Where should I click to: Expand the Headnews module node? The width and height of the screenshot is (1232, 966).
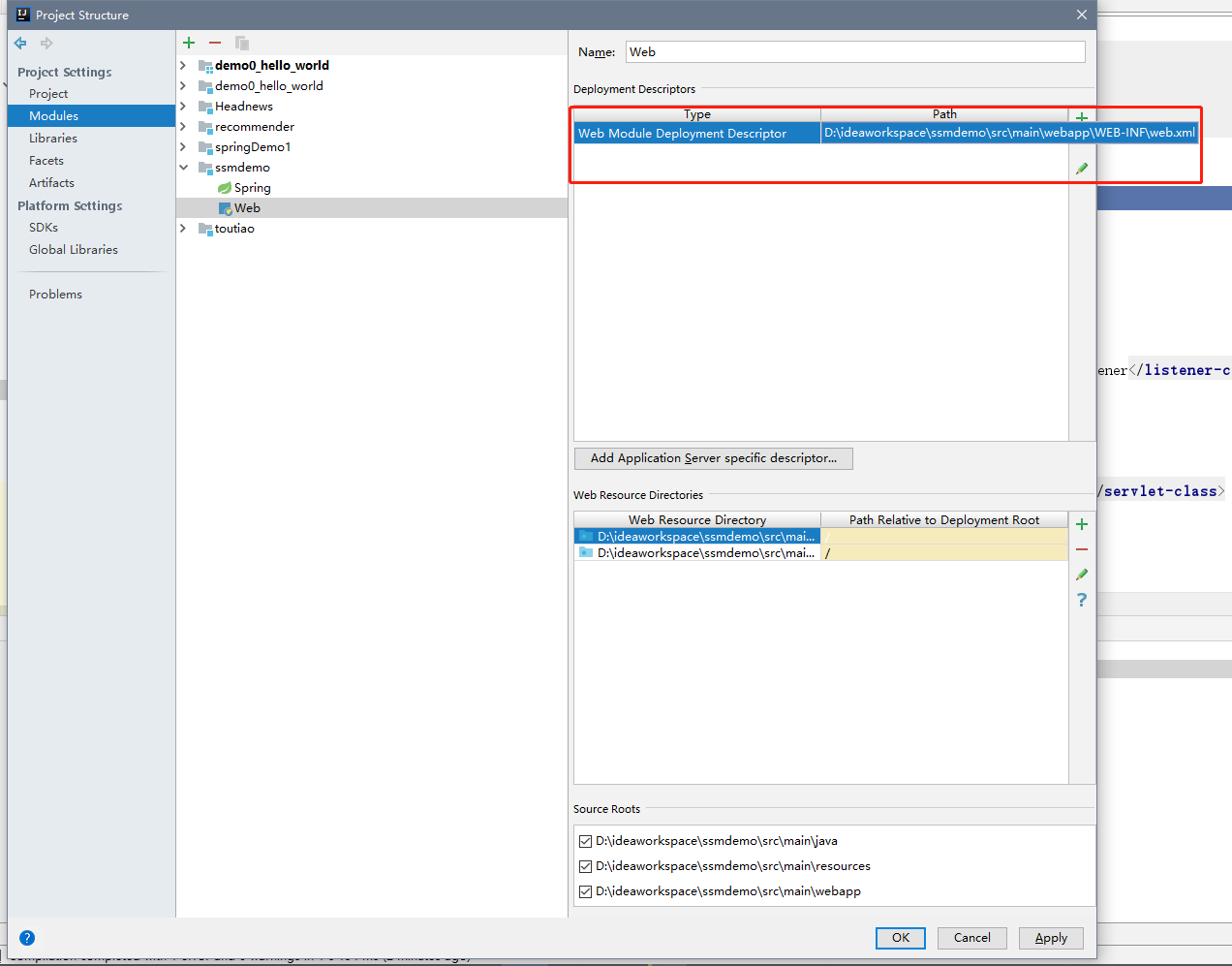[x=184, y=106]
